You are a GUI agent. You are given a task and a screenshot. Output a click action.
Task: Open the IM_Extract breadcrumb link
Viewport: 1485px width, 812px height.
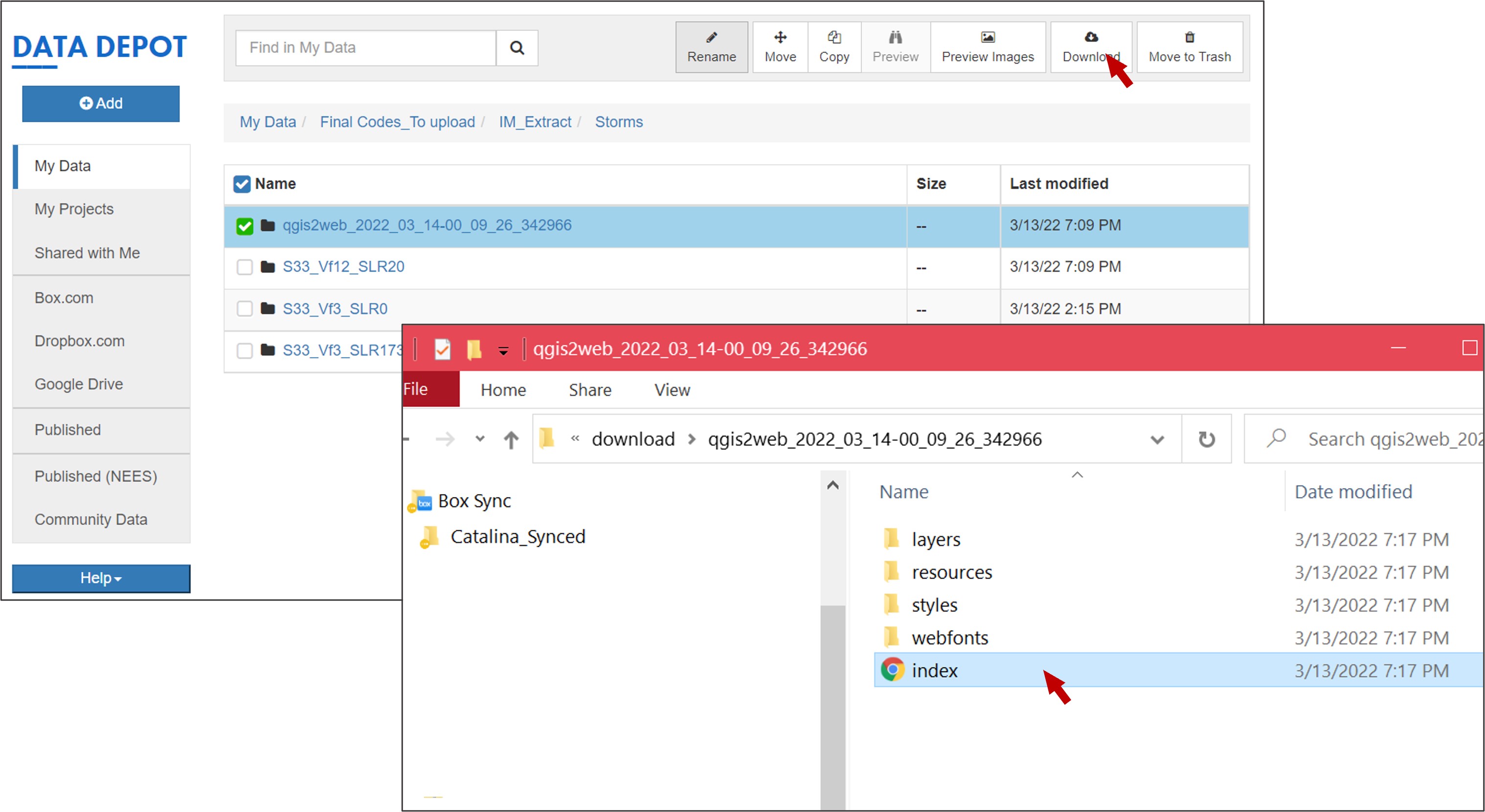click(535, 122)
